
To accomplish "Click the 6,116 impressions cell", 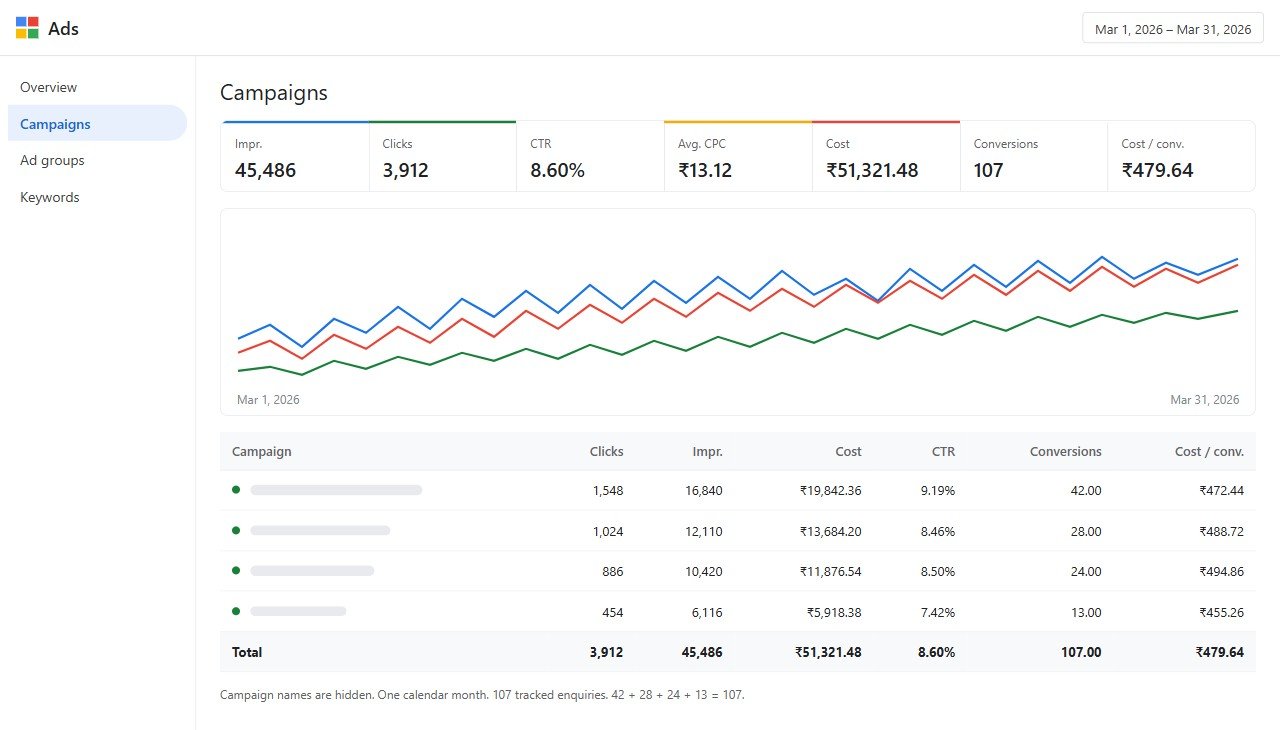I will click(x=707, y=611).
